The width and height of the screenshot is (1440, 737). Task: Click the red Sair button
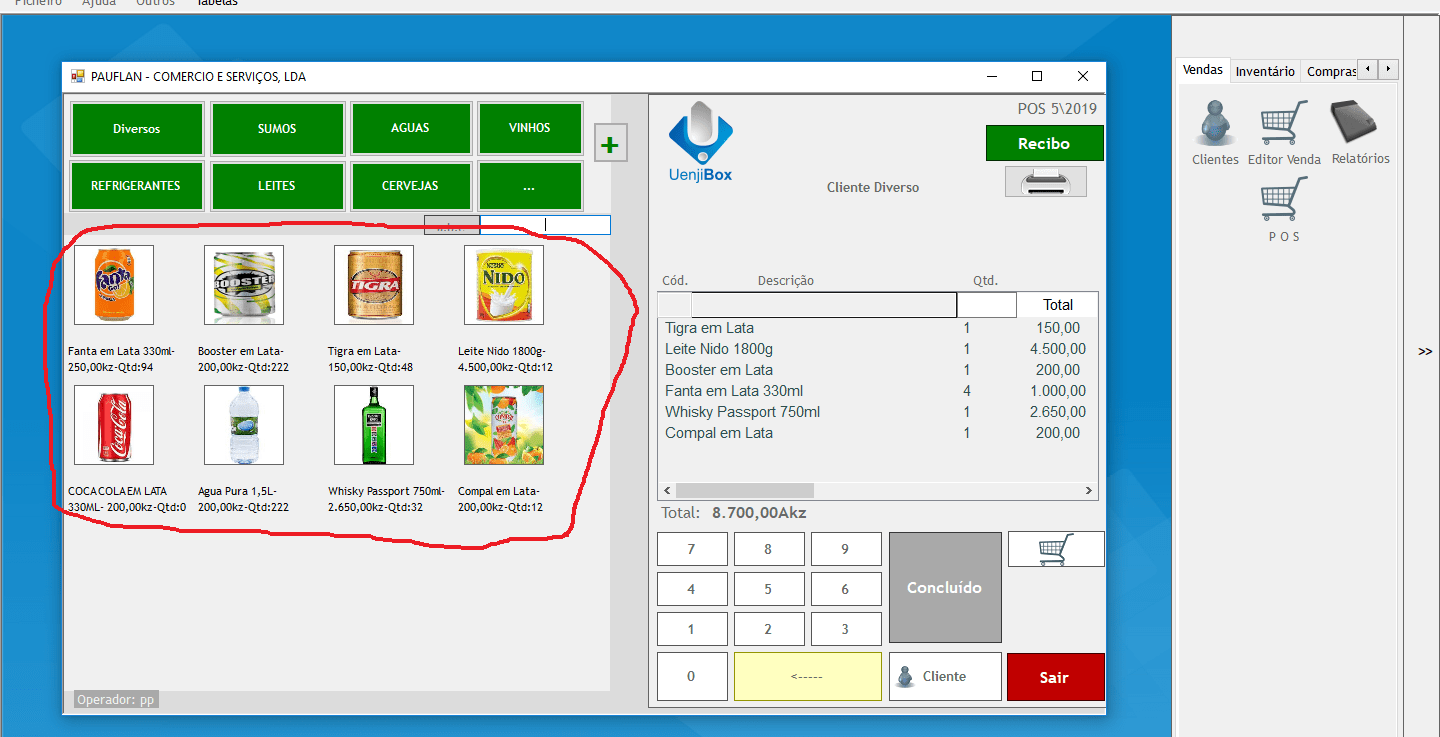pos(1055,677)
